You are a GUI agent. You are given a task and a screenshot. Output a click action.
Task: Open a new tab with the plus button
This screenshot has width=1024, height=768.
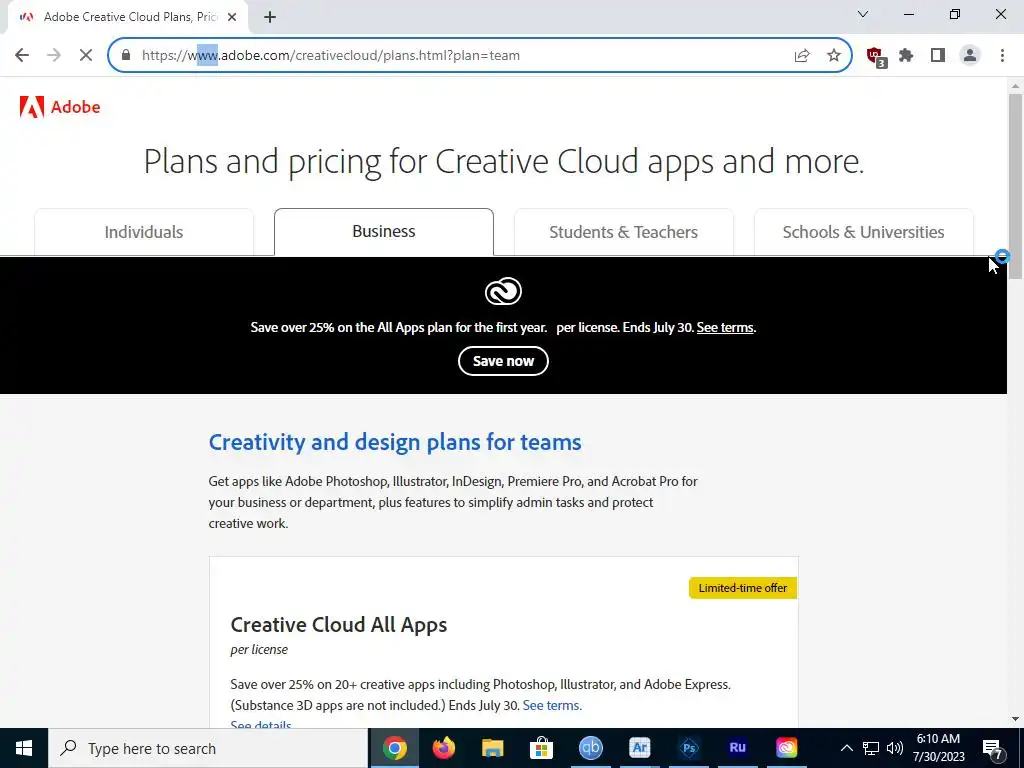click(270, 18)
